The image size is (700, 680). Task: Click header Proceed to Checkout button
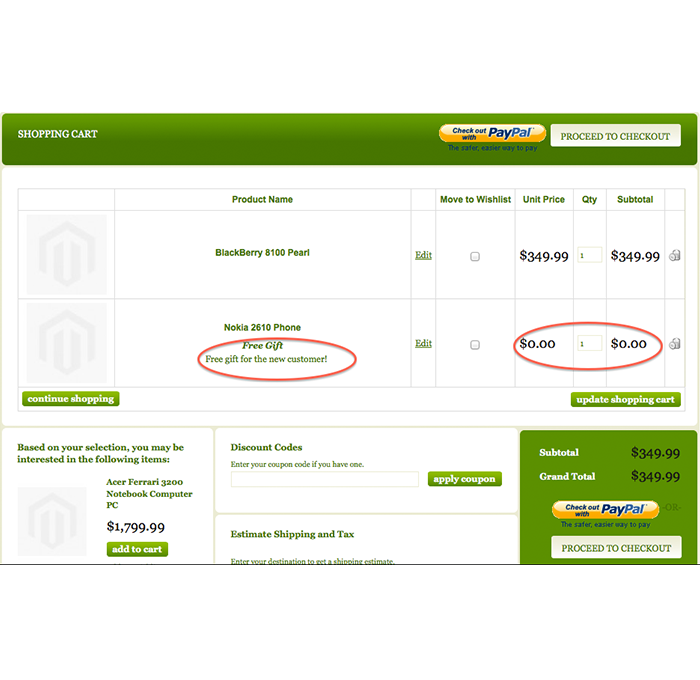(616, 136)
